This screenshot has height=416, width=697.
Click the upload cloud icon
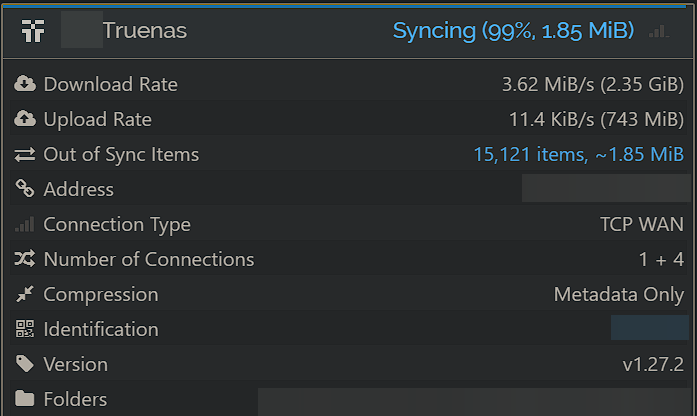click(x=25, y=119)
